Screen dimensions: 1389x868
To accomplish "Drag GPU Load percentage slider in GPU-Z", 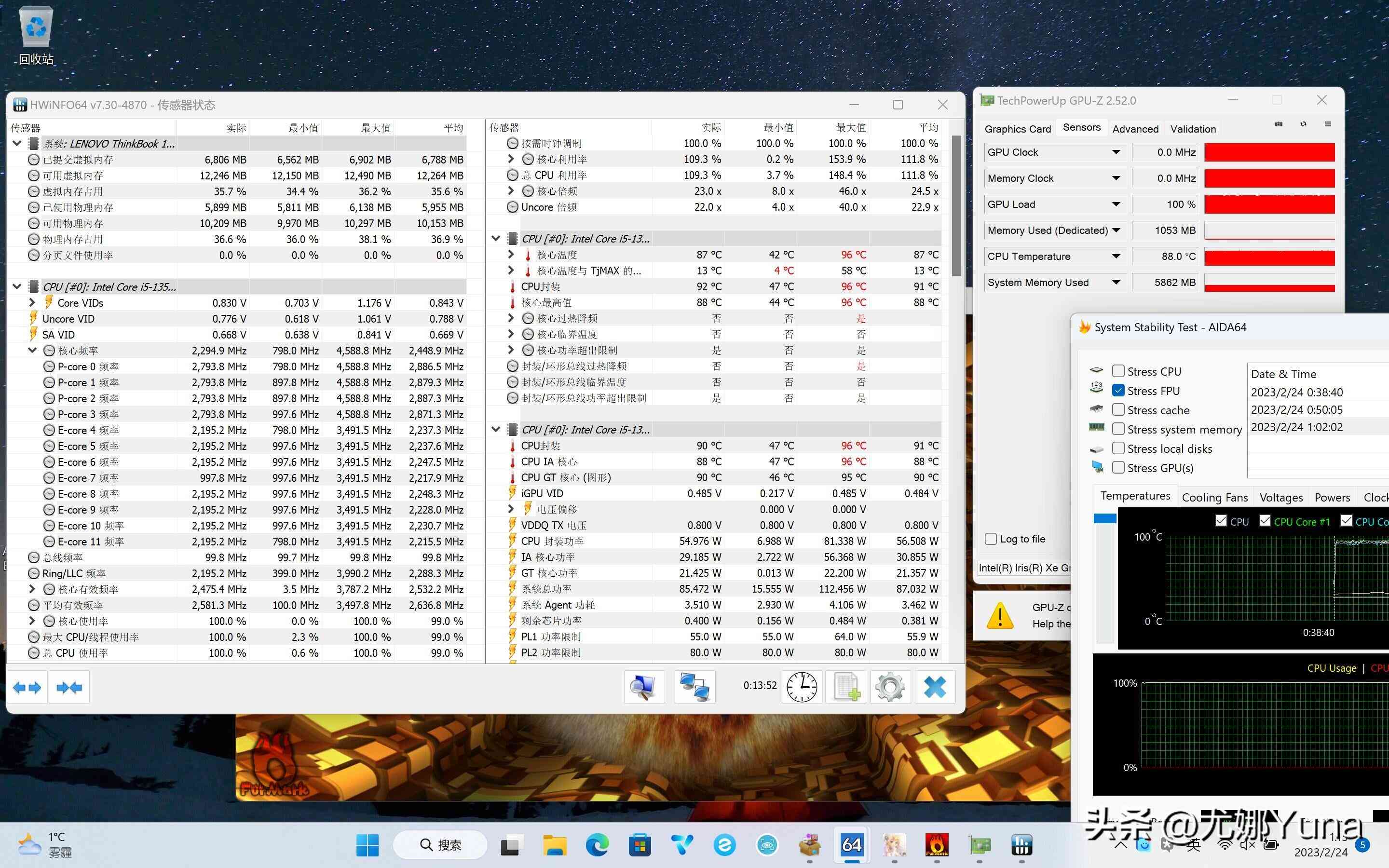I will coord(1270,204).
